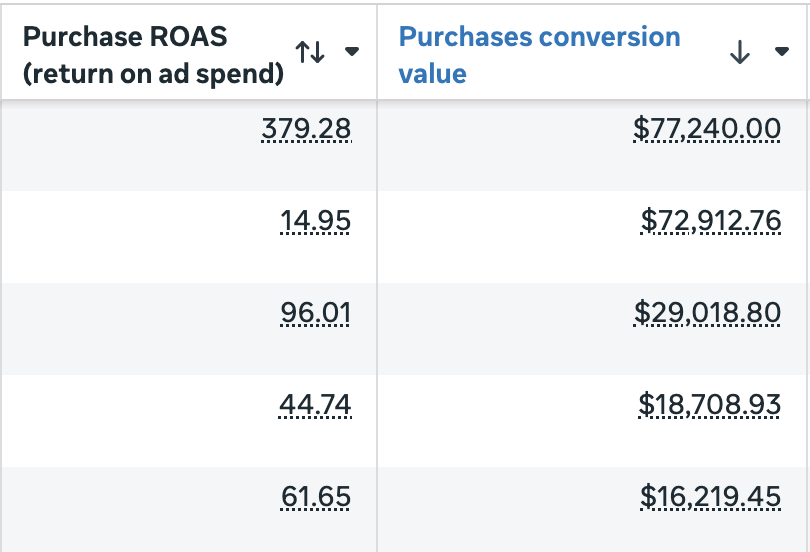Select the 96.01 ROAS value
810x552 pixels.
[315, 313]
